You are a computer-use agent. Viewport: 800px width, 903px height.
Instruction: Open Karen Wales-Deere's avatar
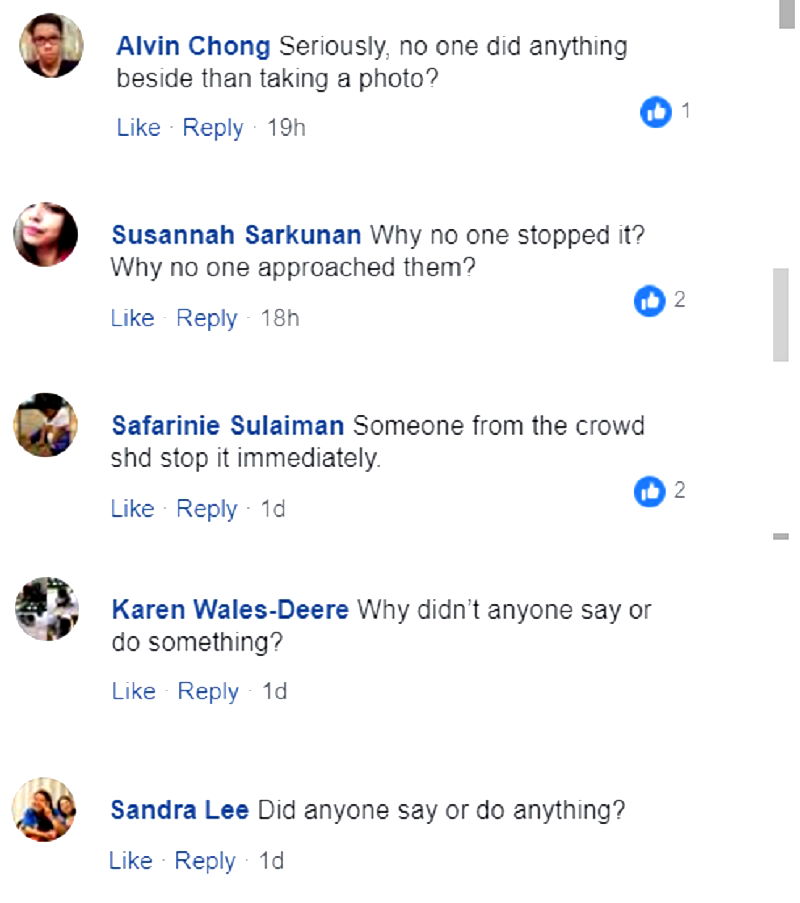pyautogui.click(x=46, y=608)
